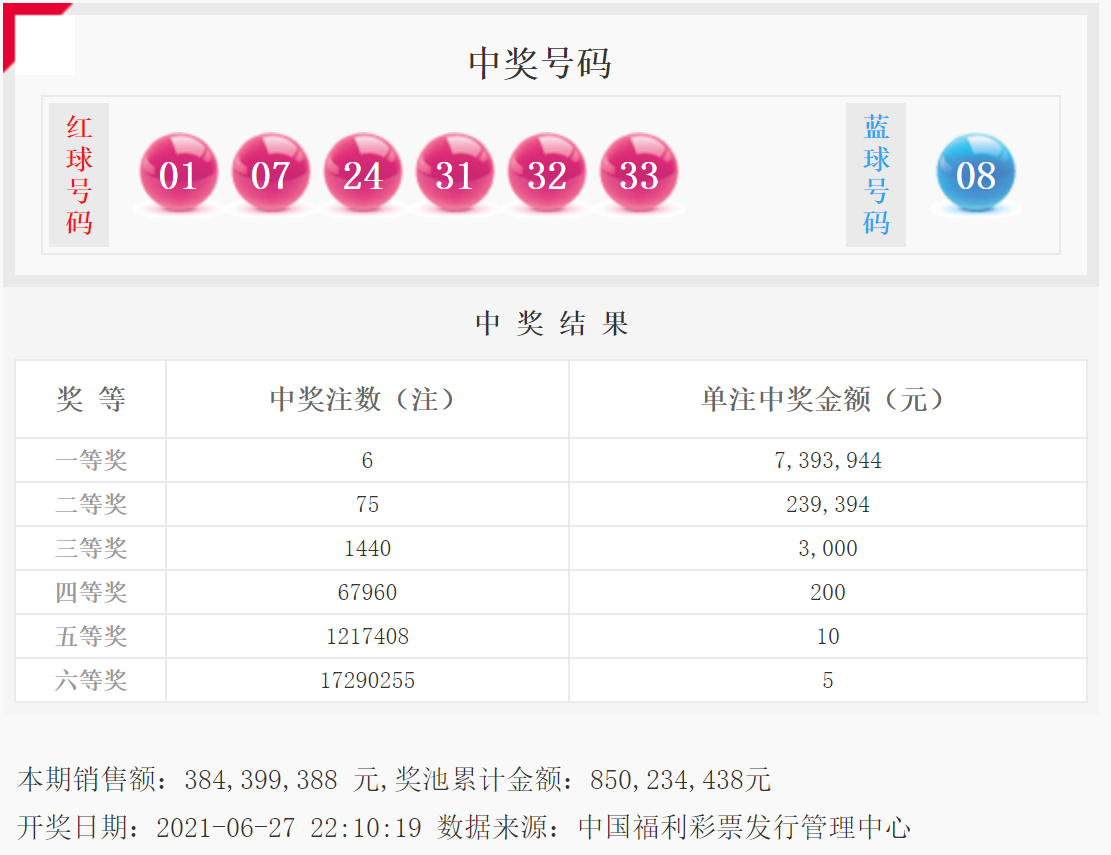This screenshot has width=1111, height=855.
Task: Select the 中奖注数（注） column header
Action: 367,399
